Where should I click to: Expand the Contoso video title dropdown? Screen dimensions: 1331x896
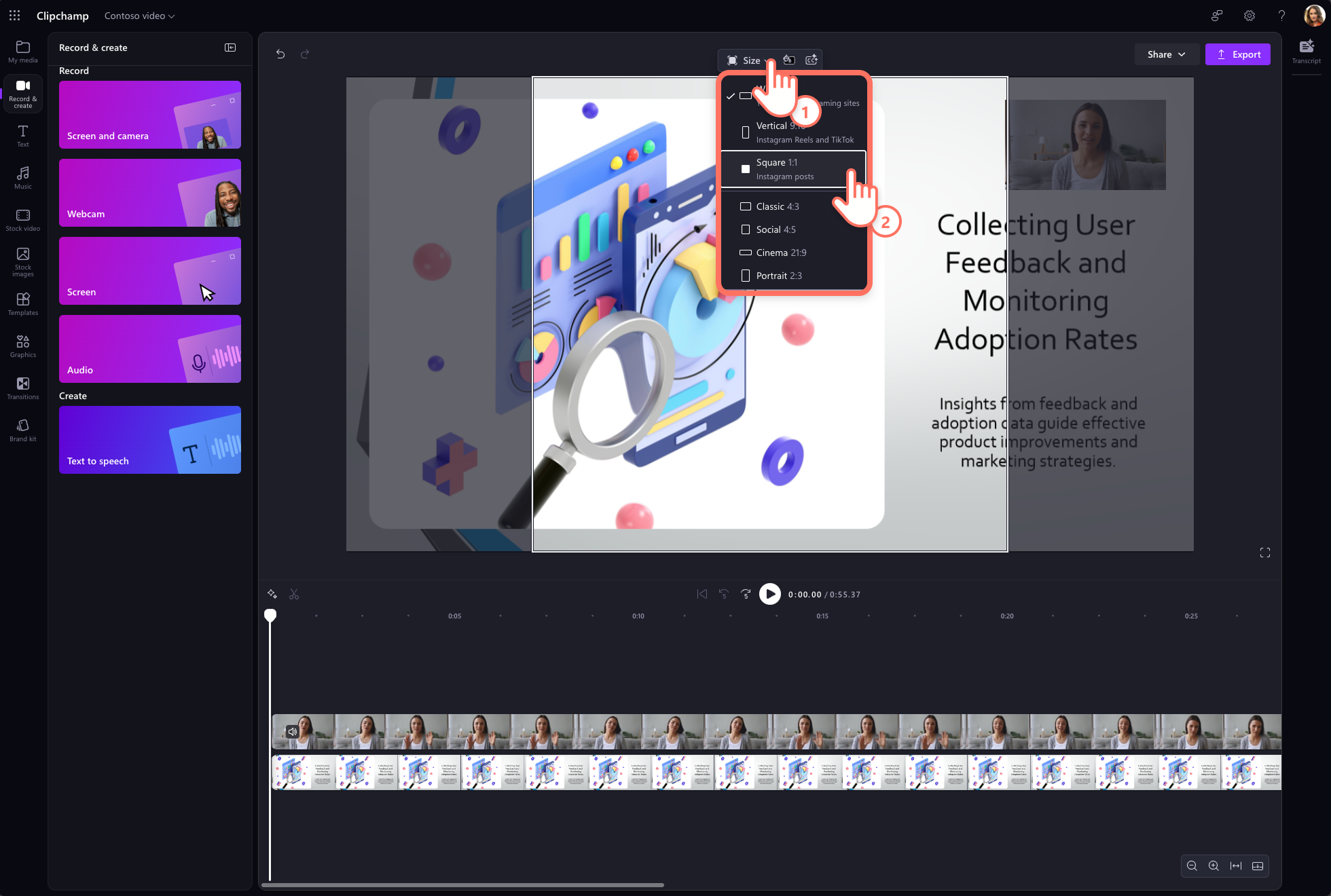coord(139,16)
